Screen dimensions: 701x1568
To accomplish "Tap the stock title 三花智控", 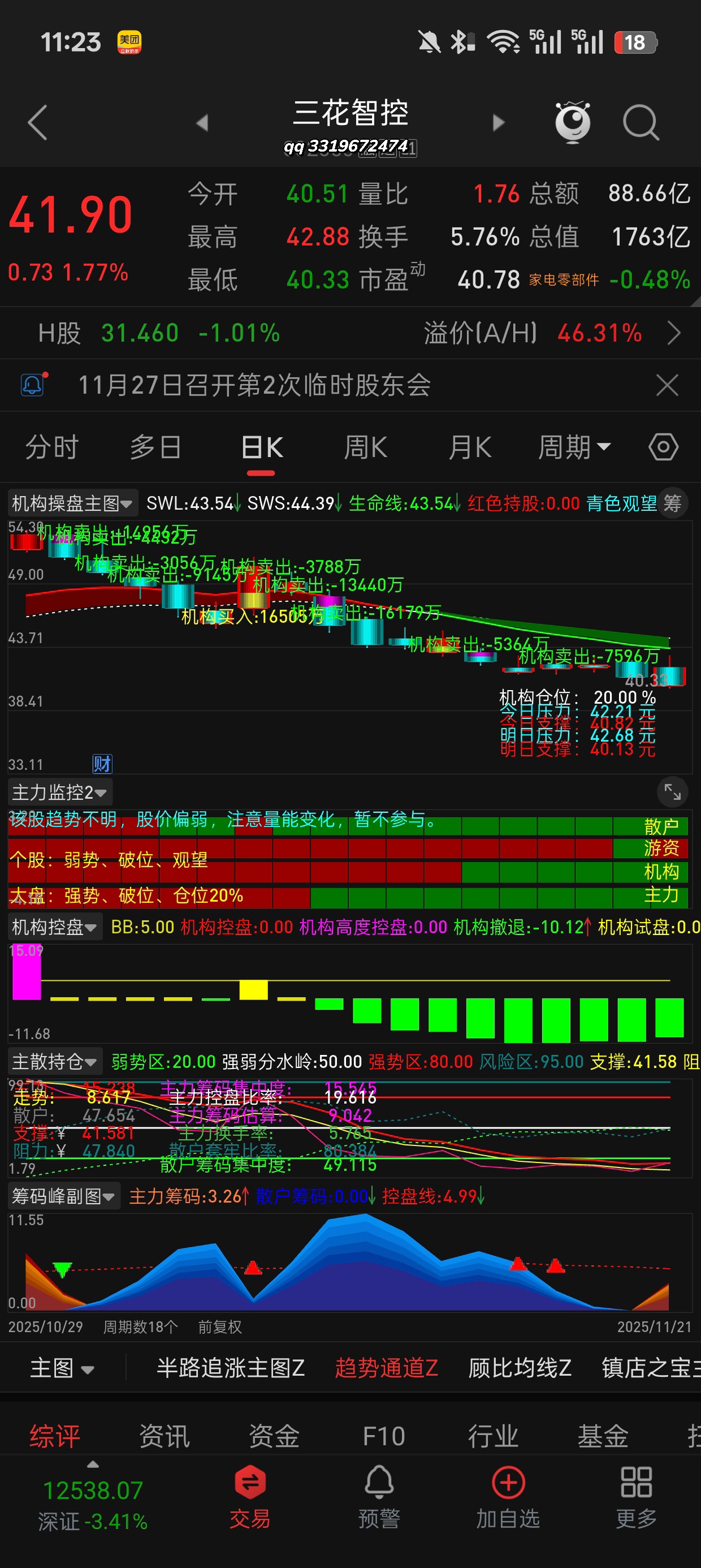I will (350, 113).
